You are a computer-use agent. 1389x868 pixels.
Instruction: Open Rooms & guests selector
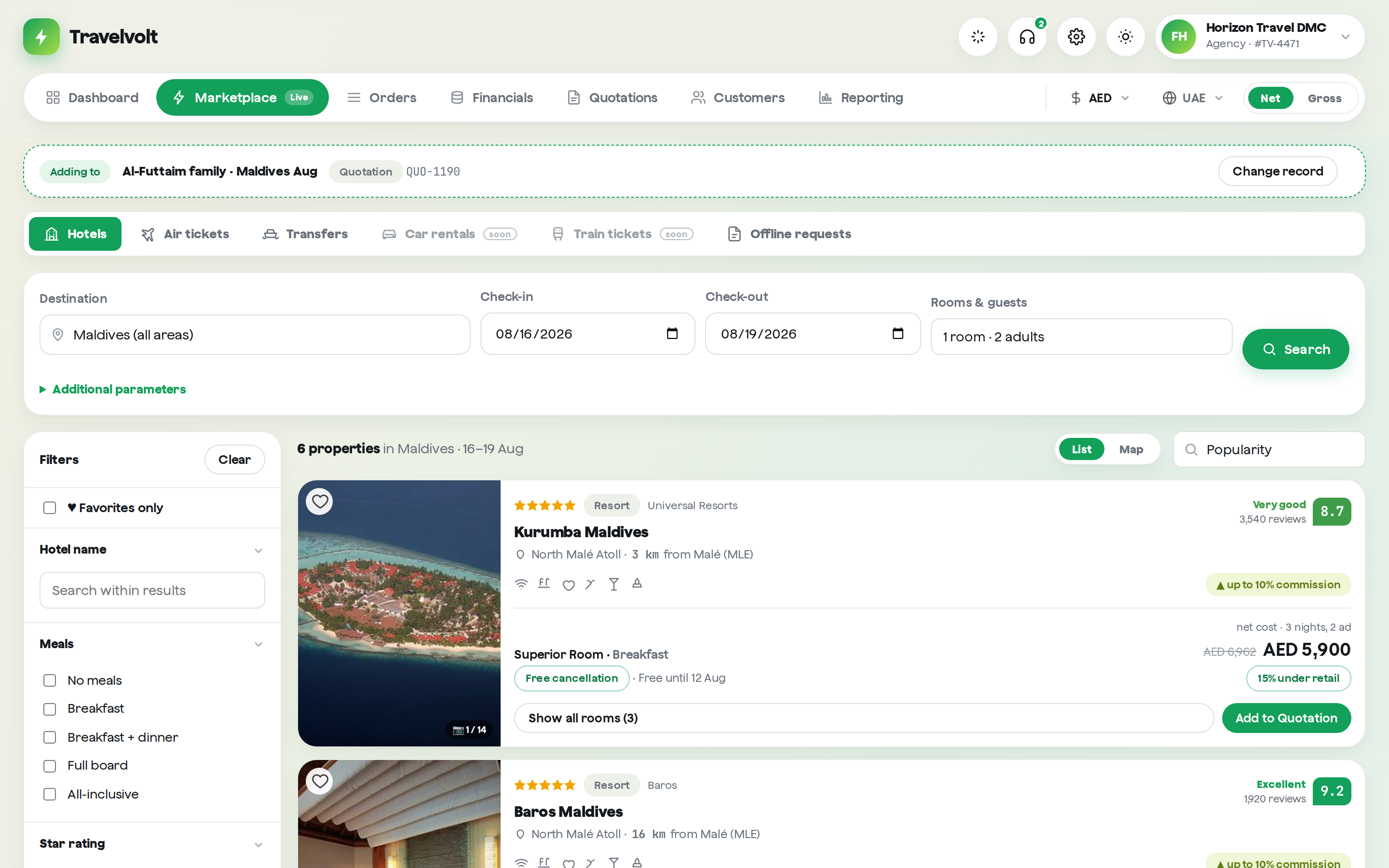tap(1081, 337)
